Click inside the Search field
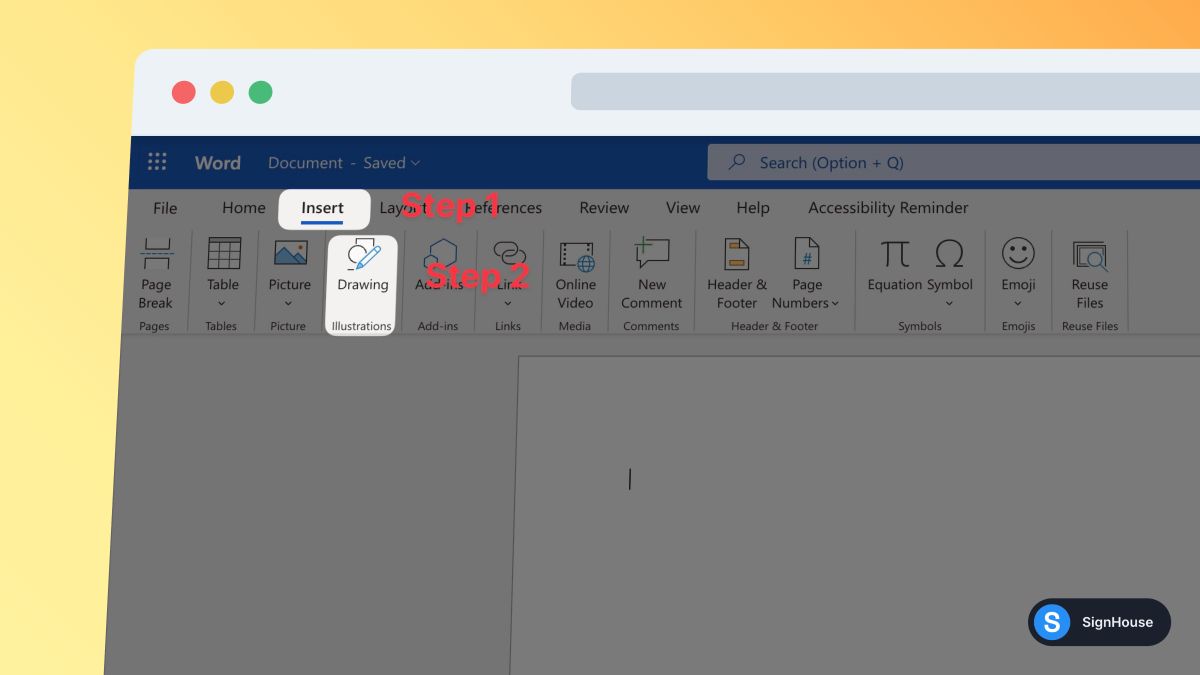 (x=900, y=162)
